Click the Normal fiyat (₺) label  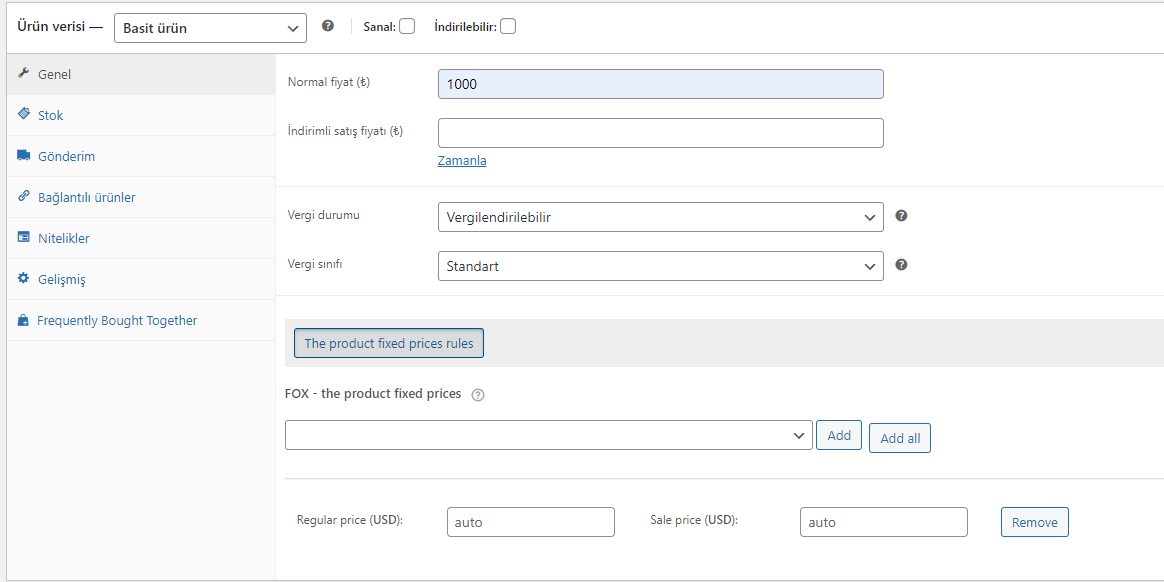[328, 82]
